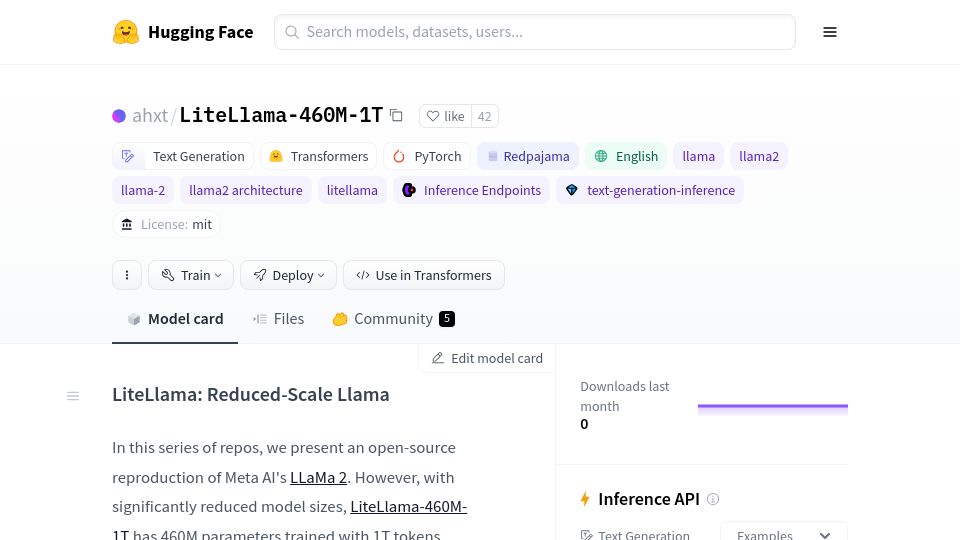
Task: Click the Inference API info icon
Action: 713,499
